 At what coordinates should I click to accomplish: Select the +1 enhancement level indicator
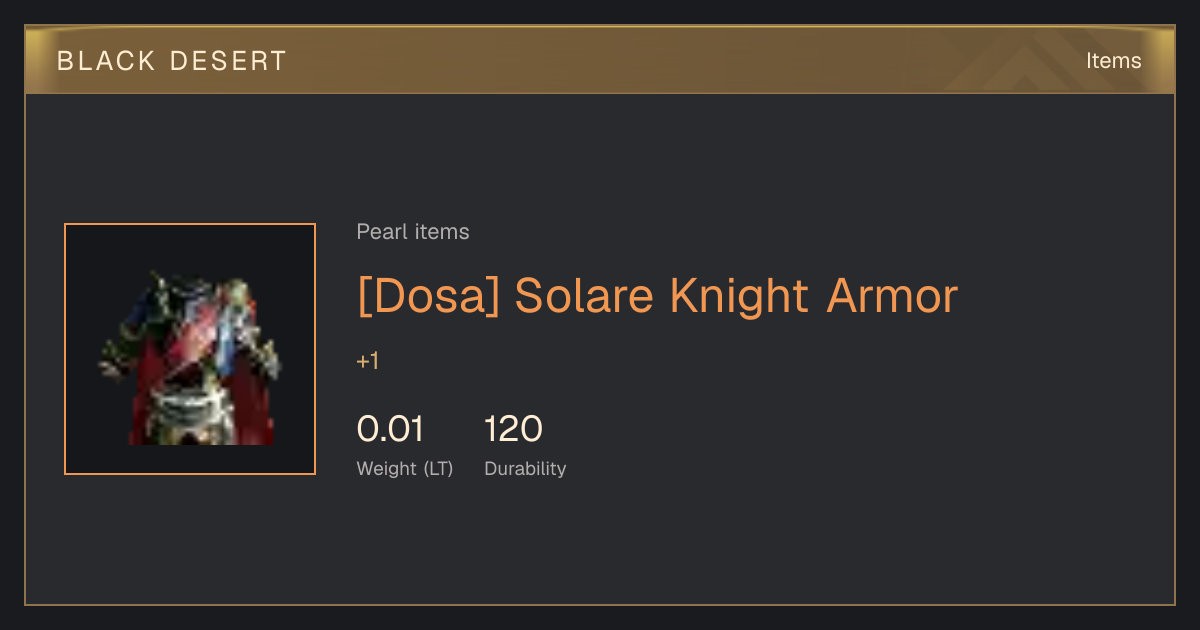click(x=368, y=361)
